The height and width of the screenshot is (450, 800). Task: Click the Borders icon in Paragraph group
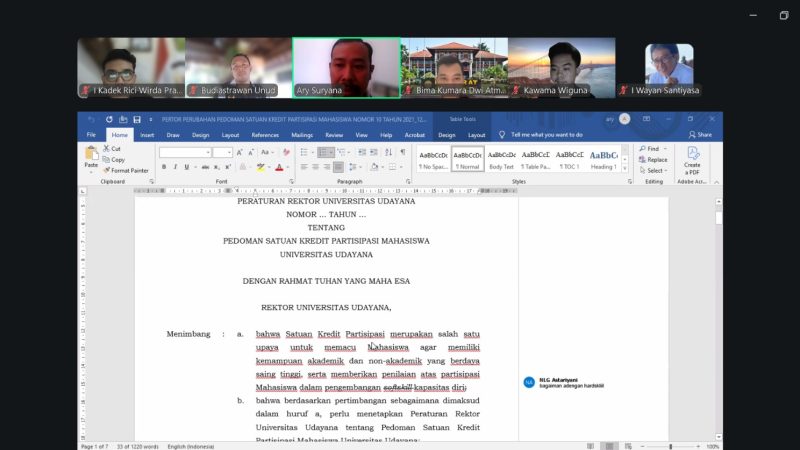click(x=392, y=167)
